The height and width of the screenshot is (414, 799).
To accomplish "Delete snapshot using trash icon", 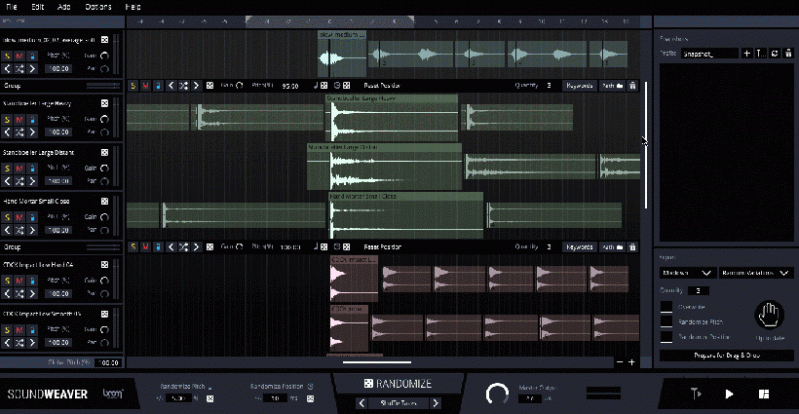I will pyautogui.click(x=788, y=54).
